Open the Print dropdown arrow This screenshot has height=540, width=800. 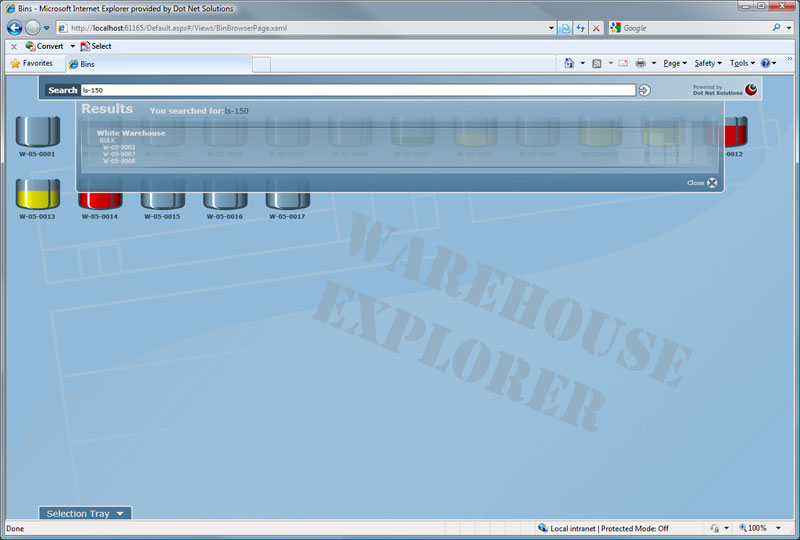tap(654, 63)
